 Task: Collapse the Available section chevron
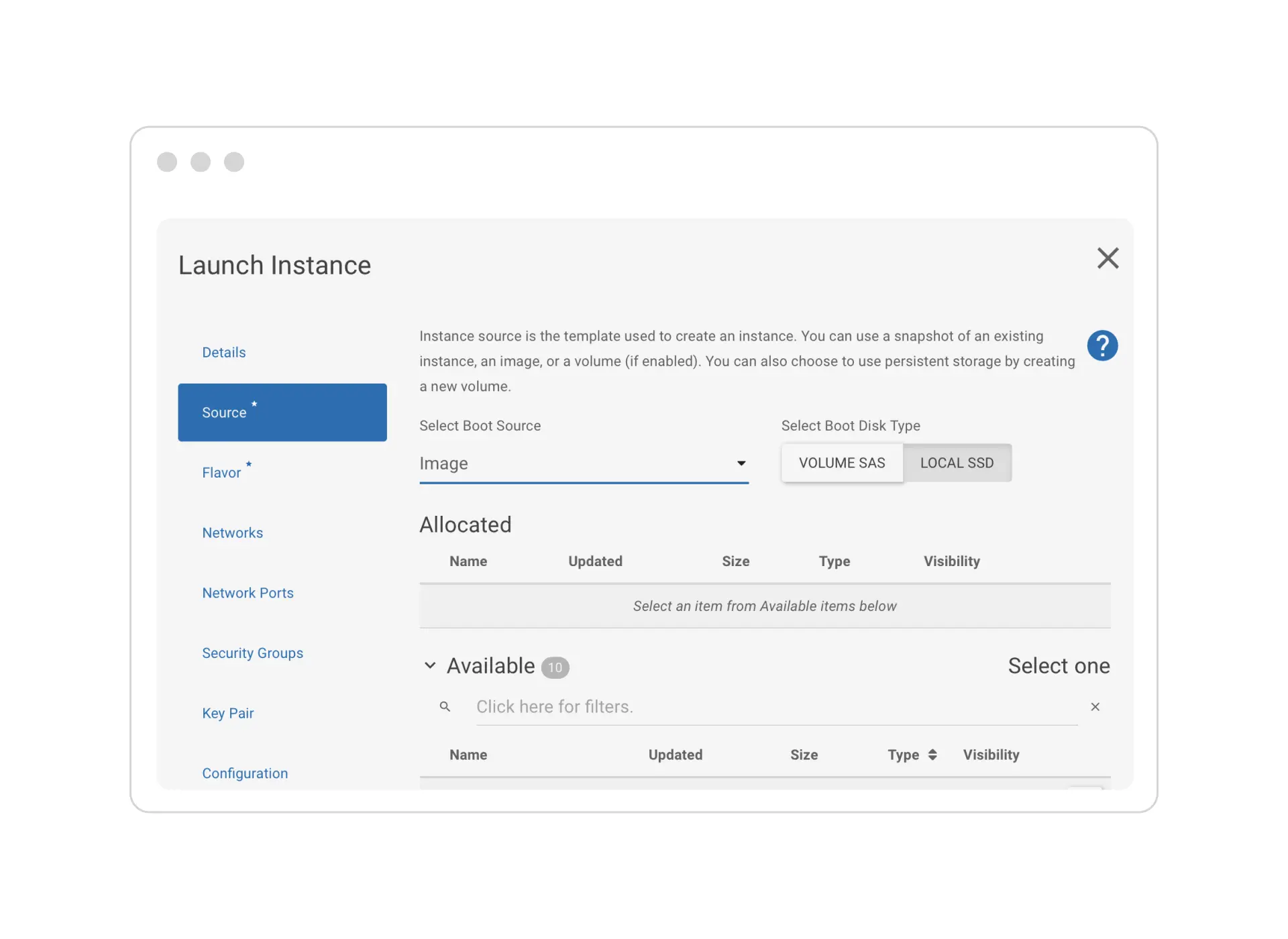pyautogui.click(x=430, y=665)
